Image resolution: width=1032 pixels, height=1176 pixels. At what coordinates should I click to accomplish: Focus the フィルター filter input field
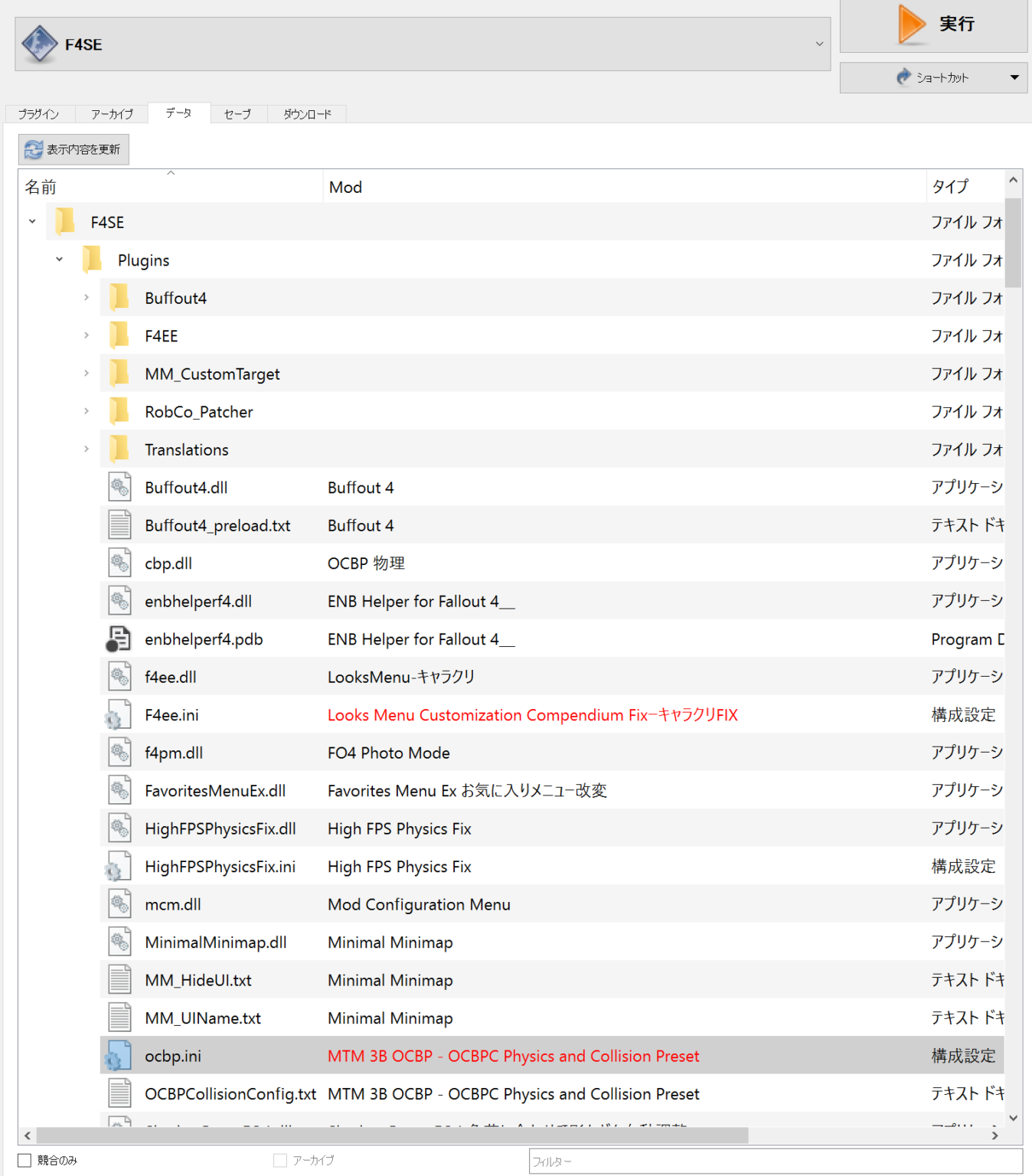point(775,1161)
